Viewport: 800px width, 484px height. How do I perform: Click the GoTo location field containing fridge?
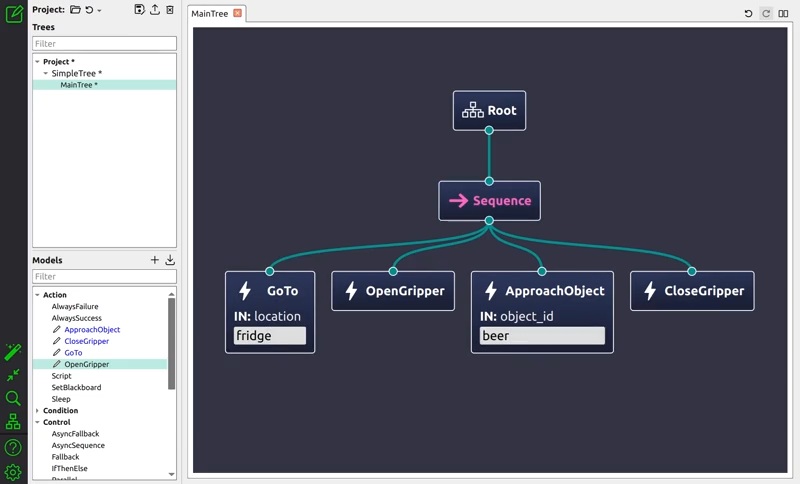coord(270,336)
